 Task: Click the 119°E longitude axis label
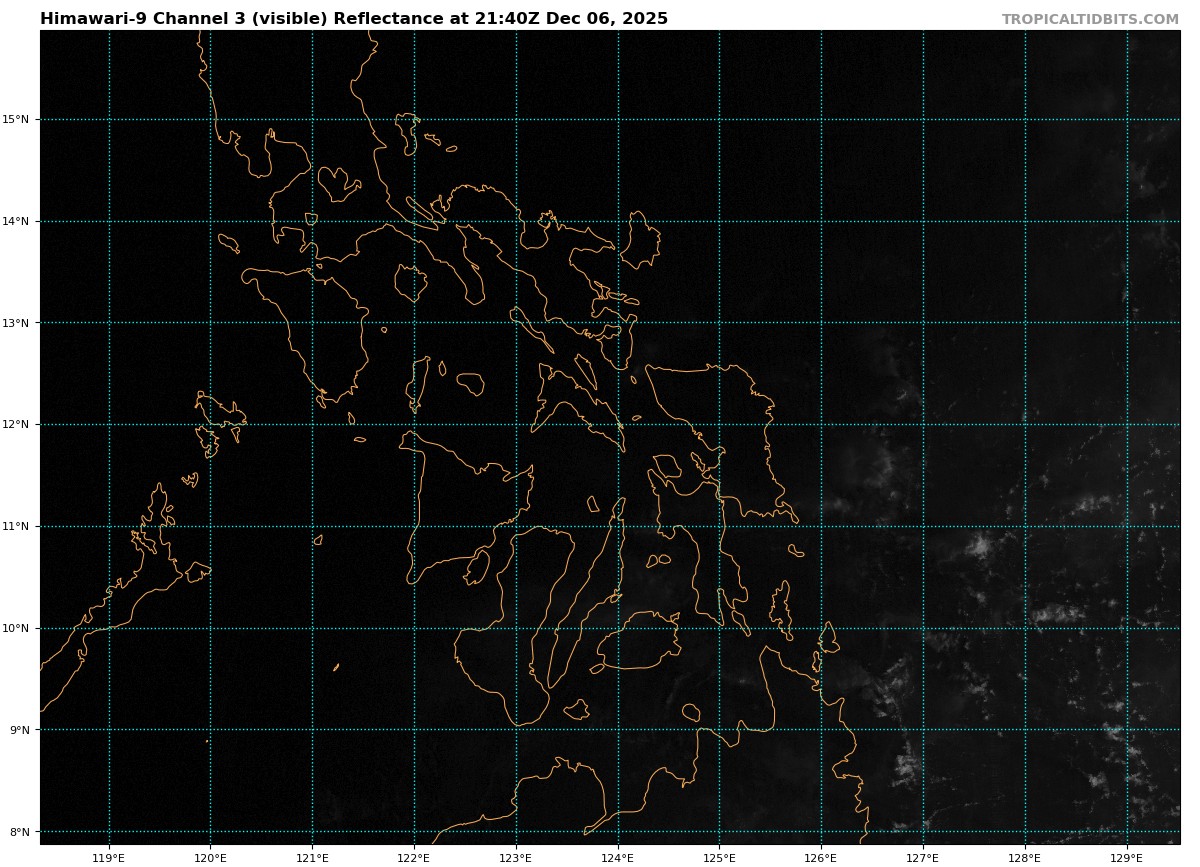click(x=109, y=858)
